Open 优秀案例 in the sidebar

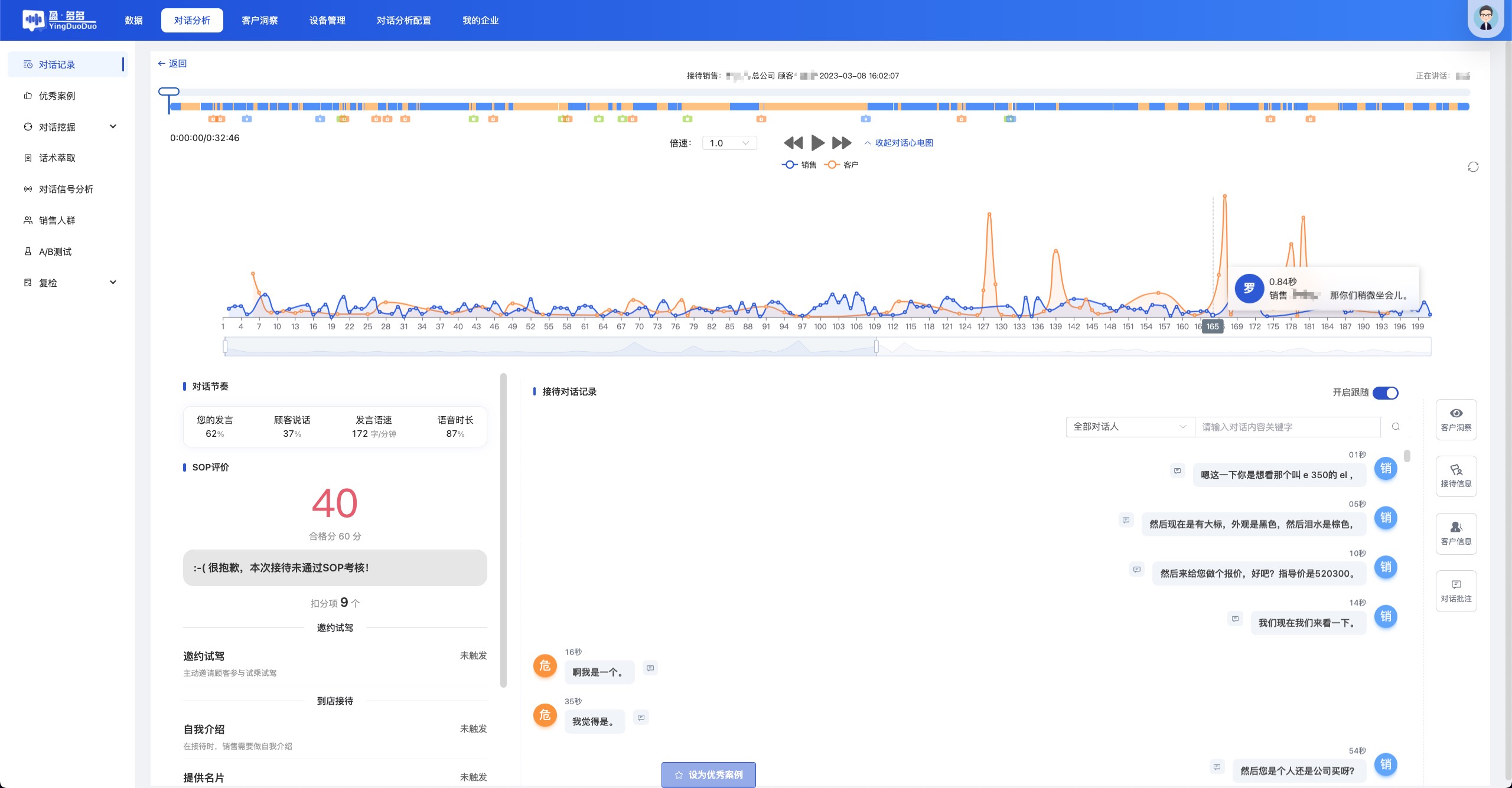point(57,96)
